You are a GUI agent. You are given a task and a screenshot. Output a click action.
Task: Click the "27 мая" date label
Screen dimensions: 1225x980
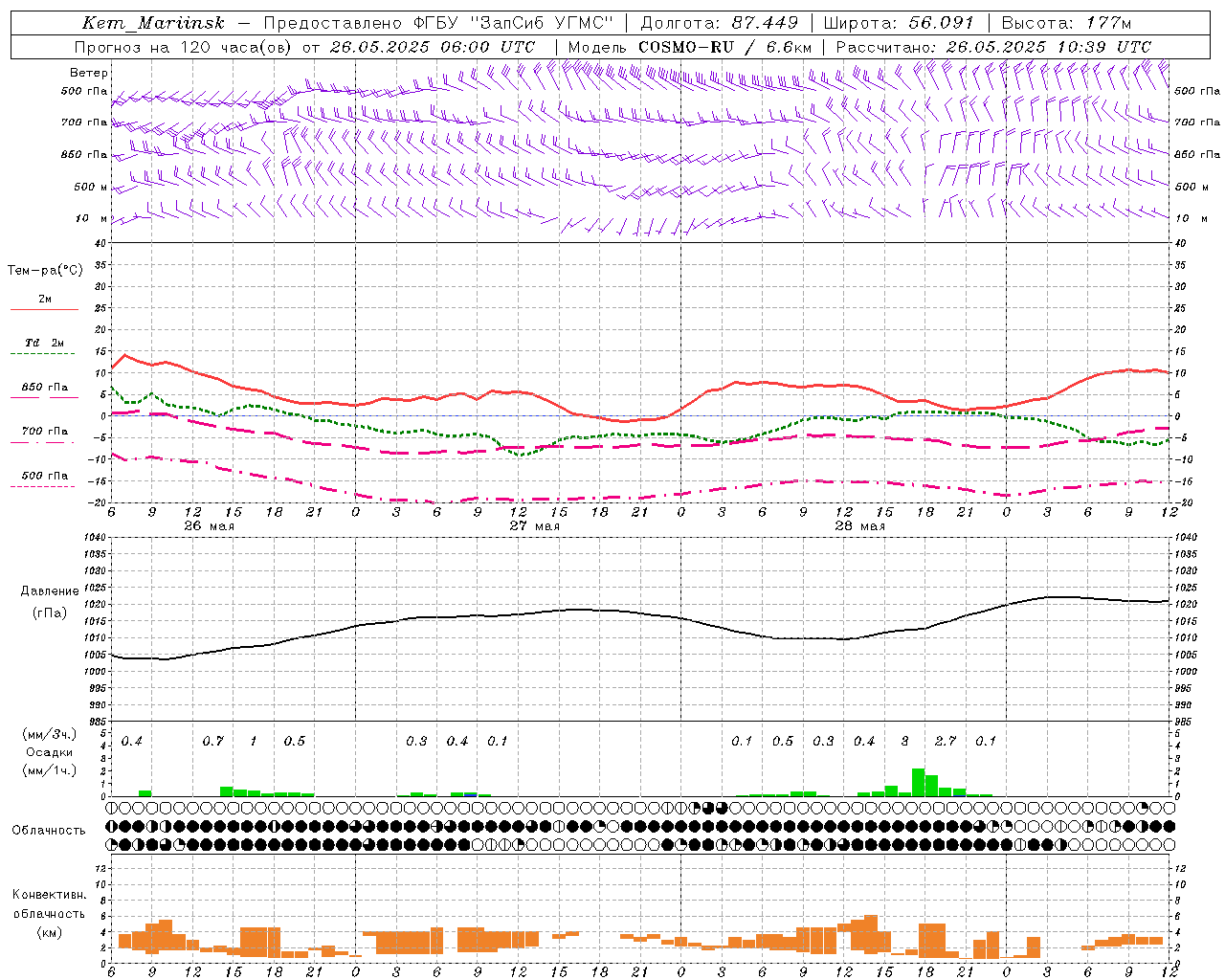[x=535, y=526]
